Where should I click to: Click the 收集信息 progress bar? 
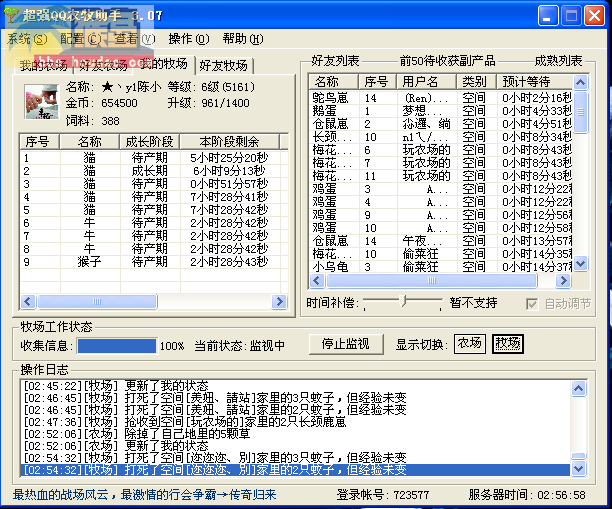coord(117,346)
